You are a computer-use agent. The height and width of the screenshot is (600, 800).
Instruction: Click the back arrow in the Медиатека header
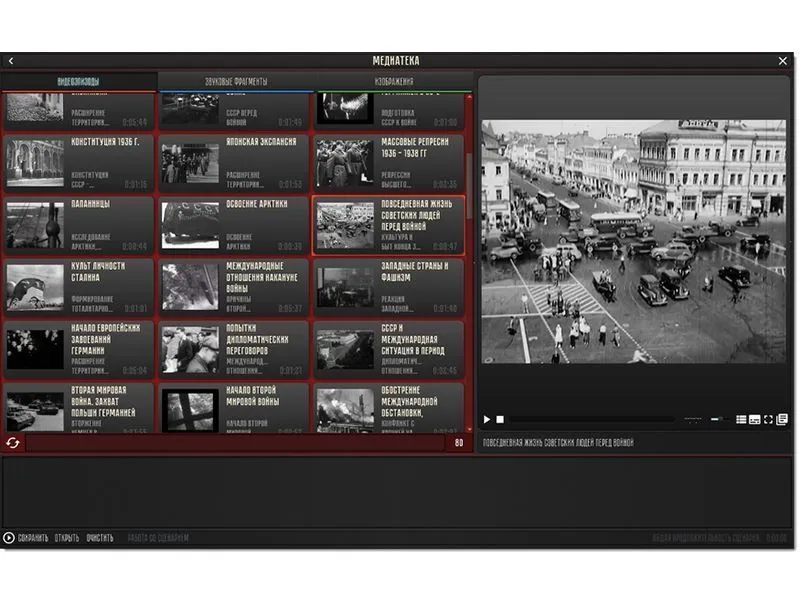[11, 61]
